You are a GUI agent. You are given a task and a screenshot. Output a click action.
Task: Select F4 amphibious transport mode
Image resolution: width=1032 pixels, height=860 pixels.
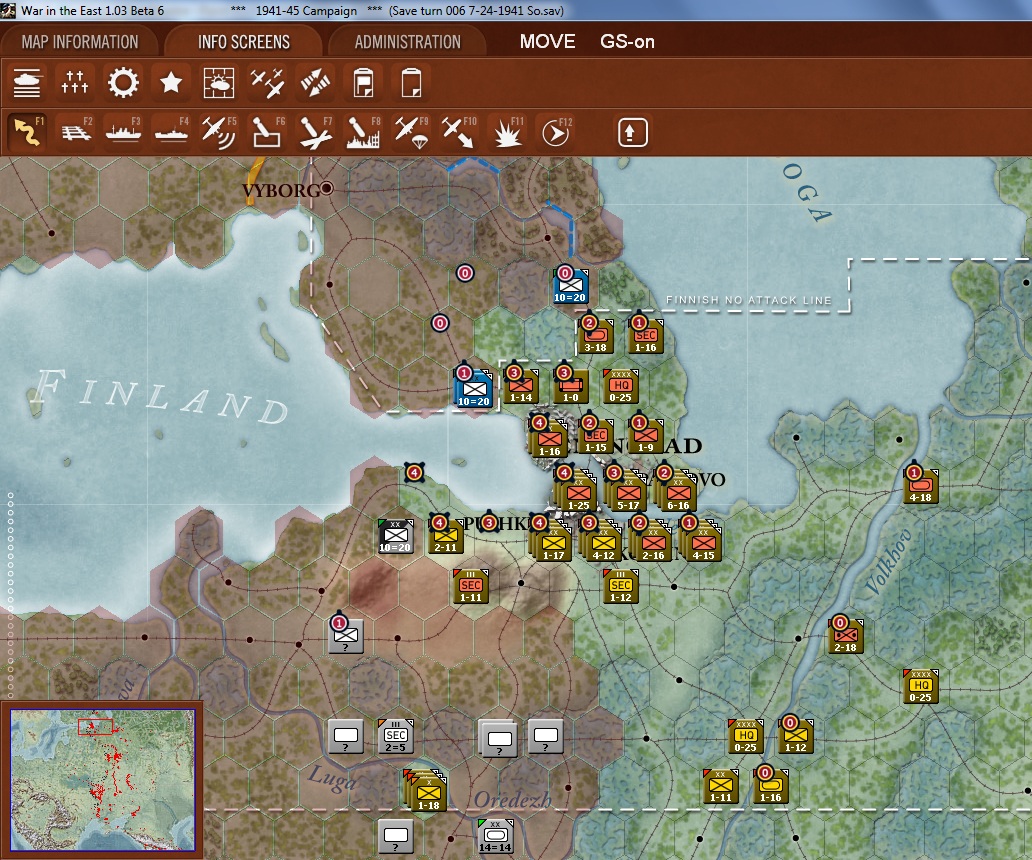pyautogui.click(x=171, y=132)
